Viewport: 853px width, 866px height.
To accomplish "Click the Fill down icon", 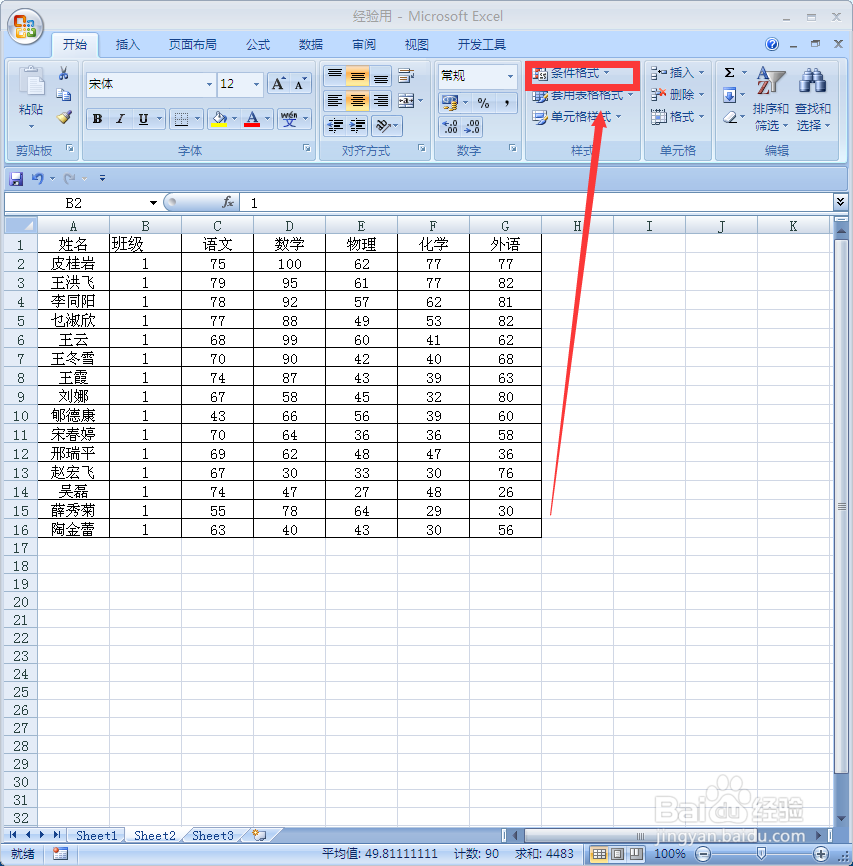I will tap(729, 96).
